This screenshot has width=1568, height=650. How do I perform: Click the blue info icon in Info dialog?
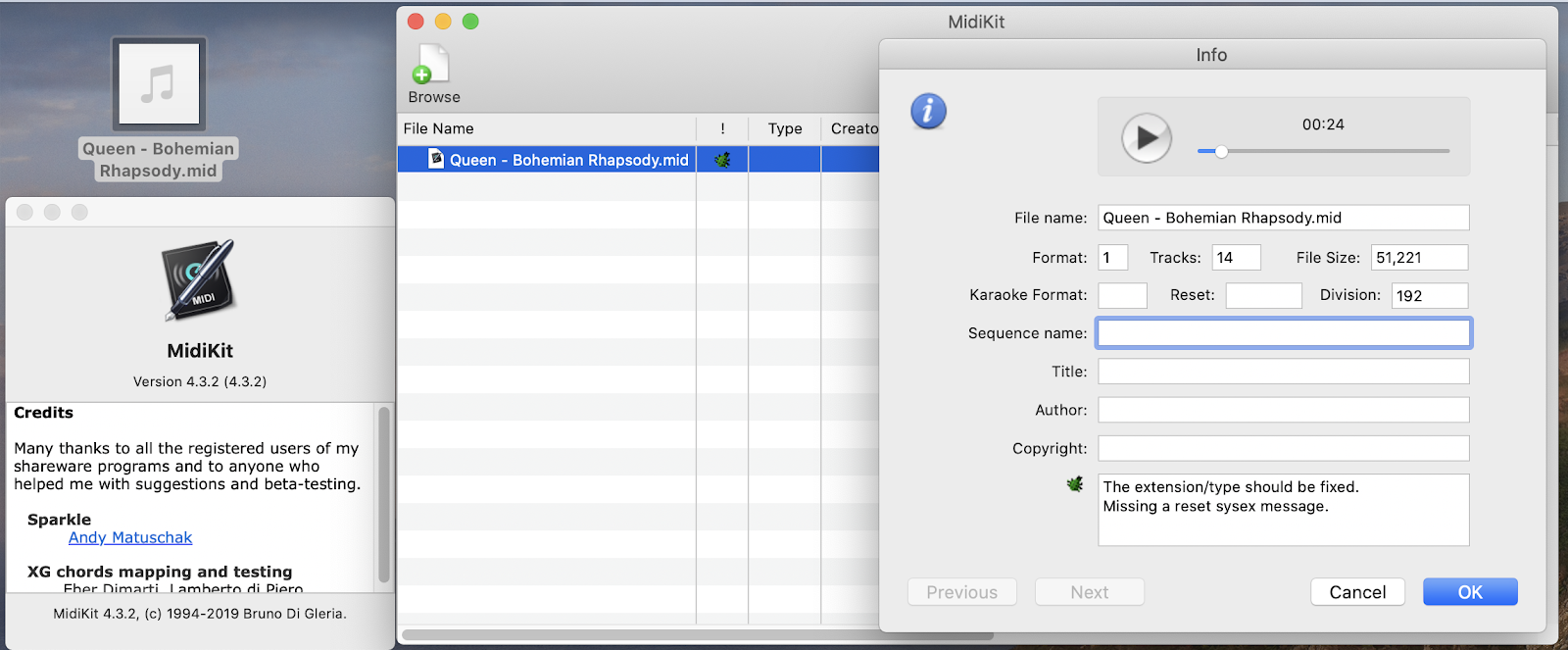point(928,111)
